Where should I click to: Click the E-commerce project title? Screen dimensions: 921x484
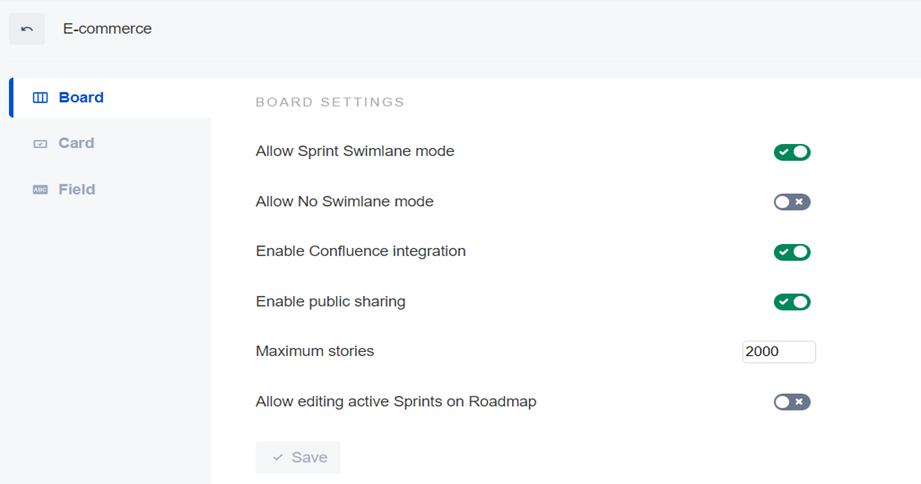click(107, 29)
